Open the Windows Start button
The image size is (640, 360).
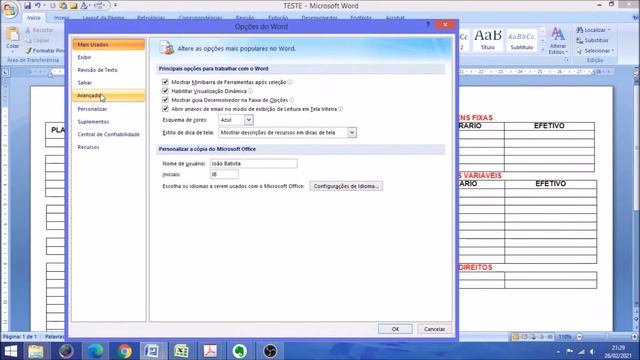(x=10, y=351)
